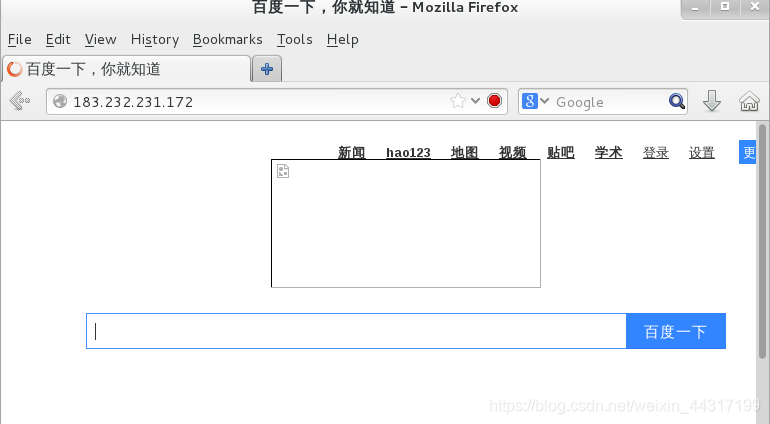
Task: Go to the Home page icon
Action: 749,101
